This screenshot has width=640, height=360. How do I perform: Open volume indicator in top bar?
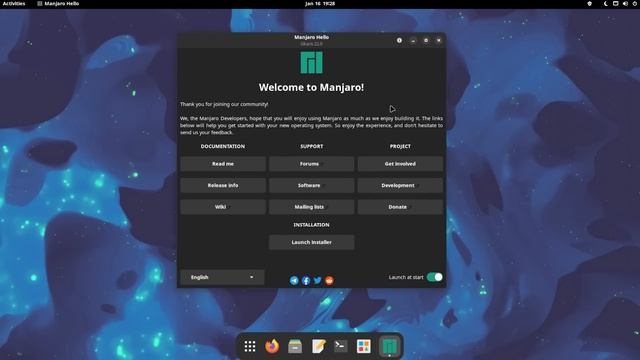(x=625, y=4)
